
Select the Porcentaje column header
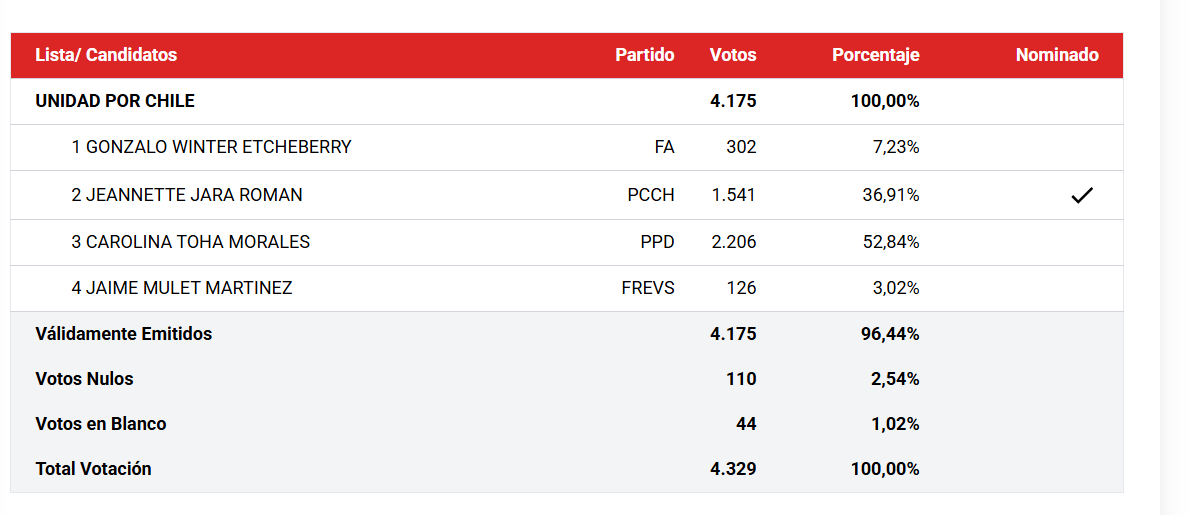coord(876,55)
